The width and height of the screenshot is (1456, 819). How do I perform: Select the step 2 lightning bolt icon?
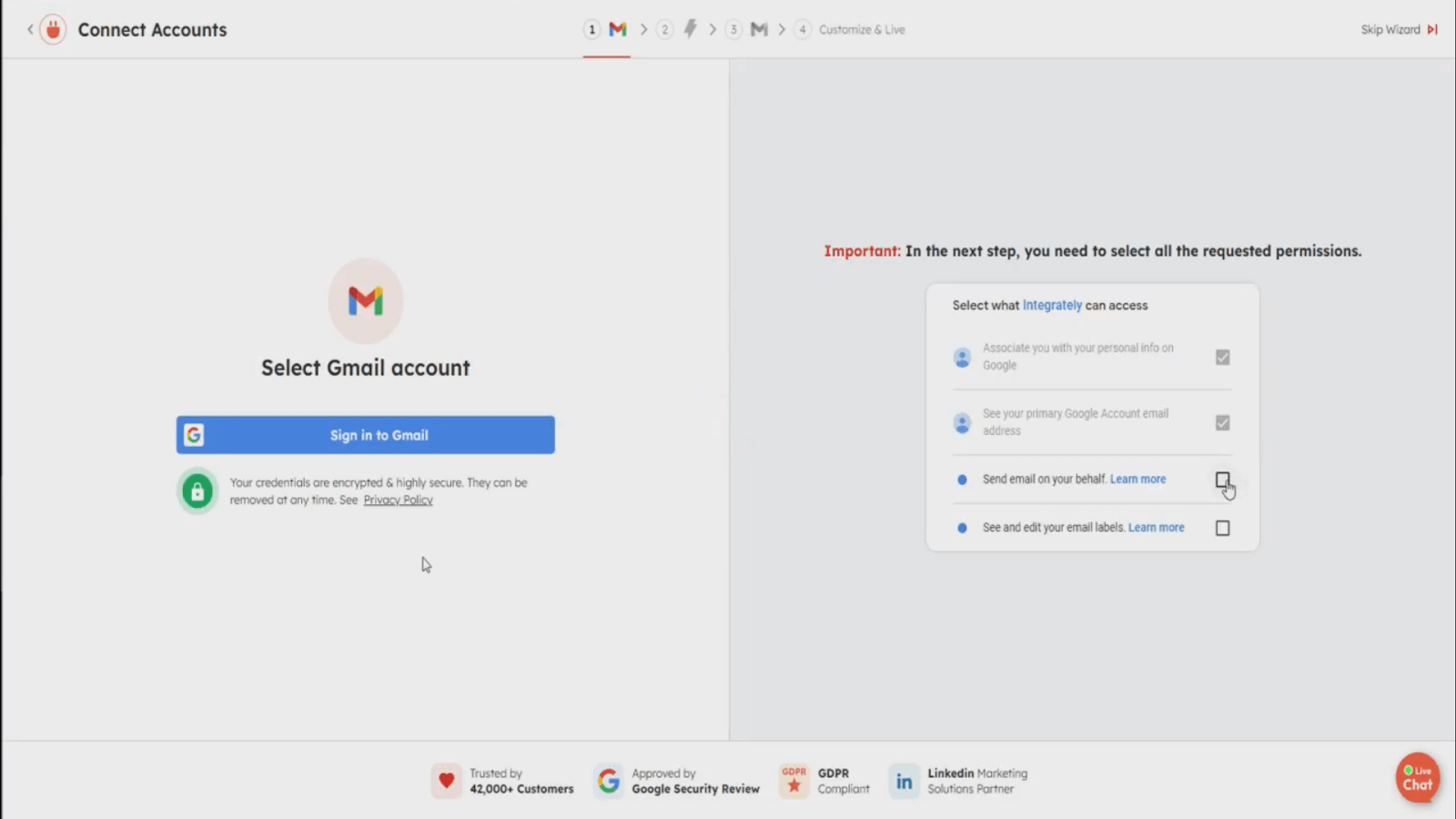pos(690,30)
